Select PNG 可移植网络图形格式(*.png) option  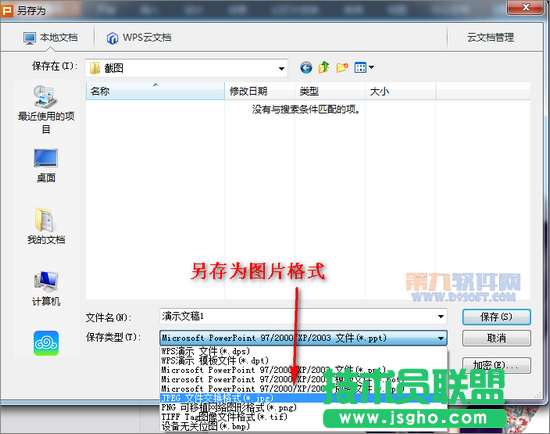pos(303,408)
